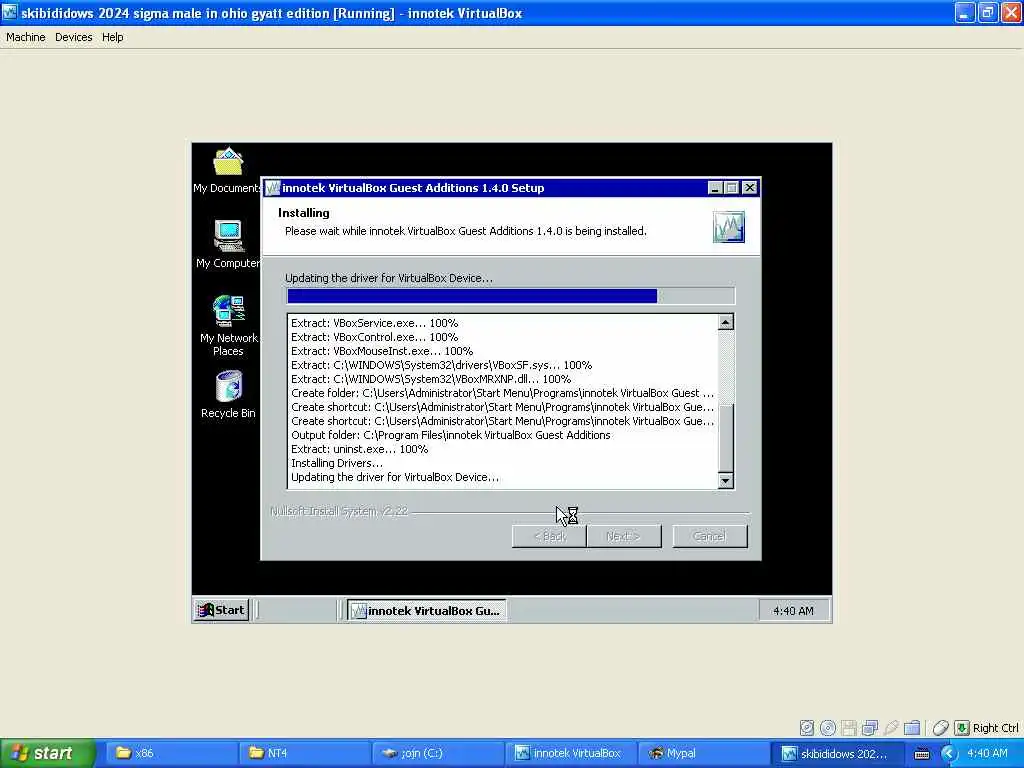Screen dimensions: 1024x768
Task: Click the install log scrollbar thumb
Action: (x=726, y=437)
